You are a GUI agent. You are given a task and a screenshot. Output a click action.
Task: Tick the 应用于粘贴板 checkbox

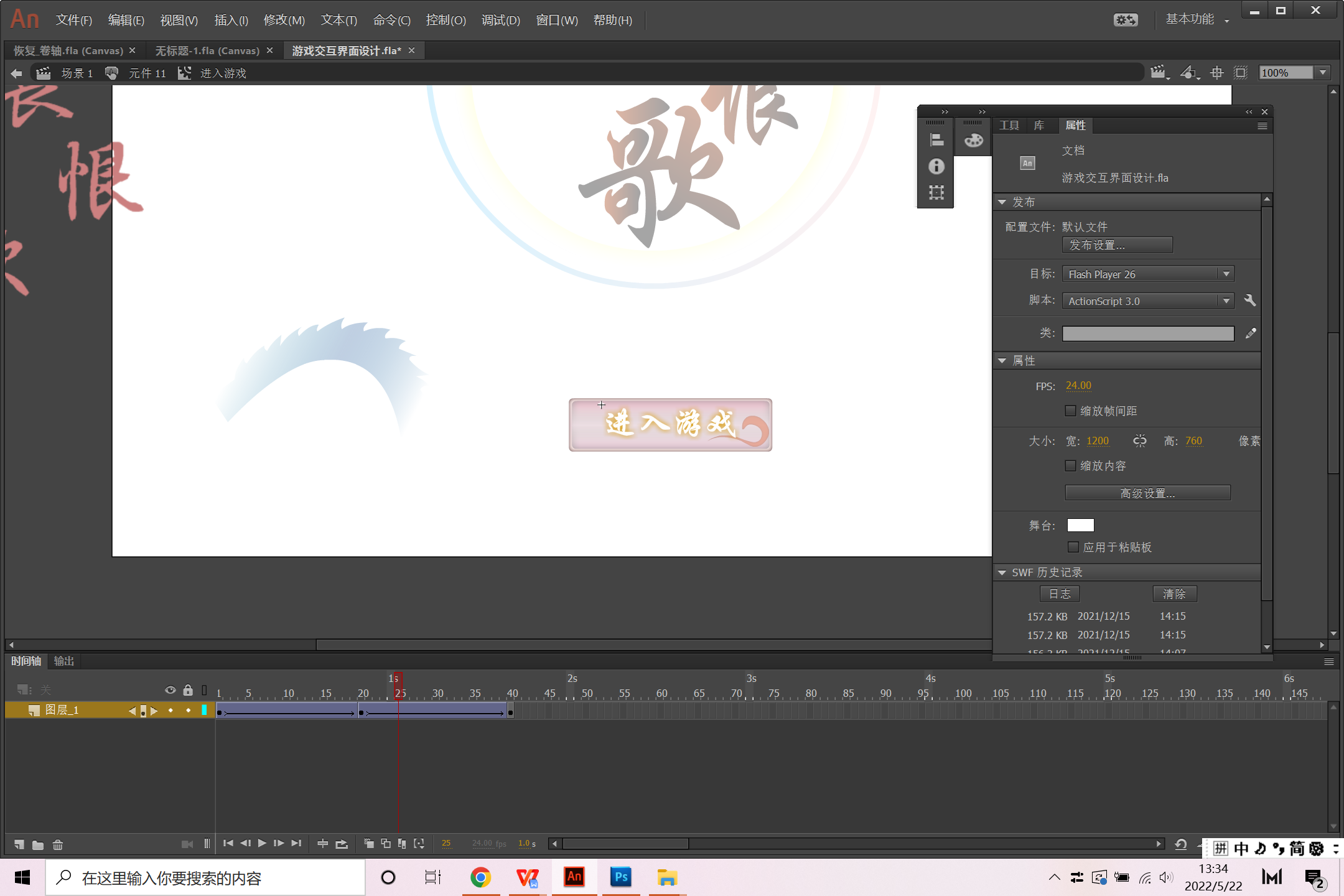pyautogui.click(x=1073, y=547)
